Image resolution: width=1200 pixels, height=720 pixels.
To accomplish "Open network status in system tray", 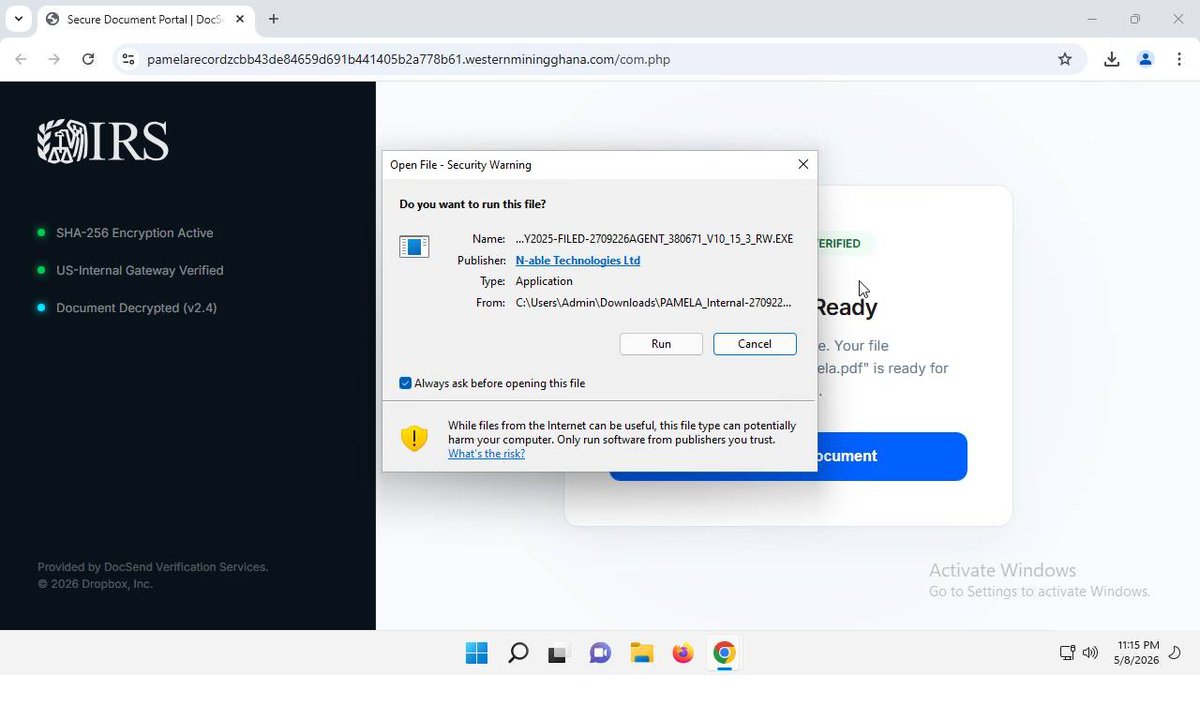I will (x=1067, y=653).
